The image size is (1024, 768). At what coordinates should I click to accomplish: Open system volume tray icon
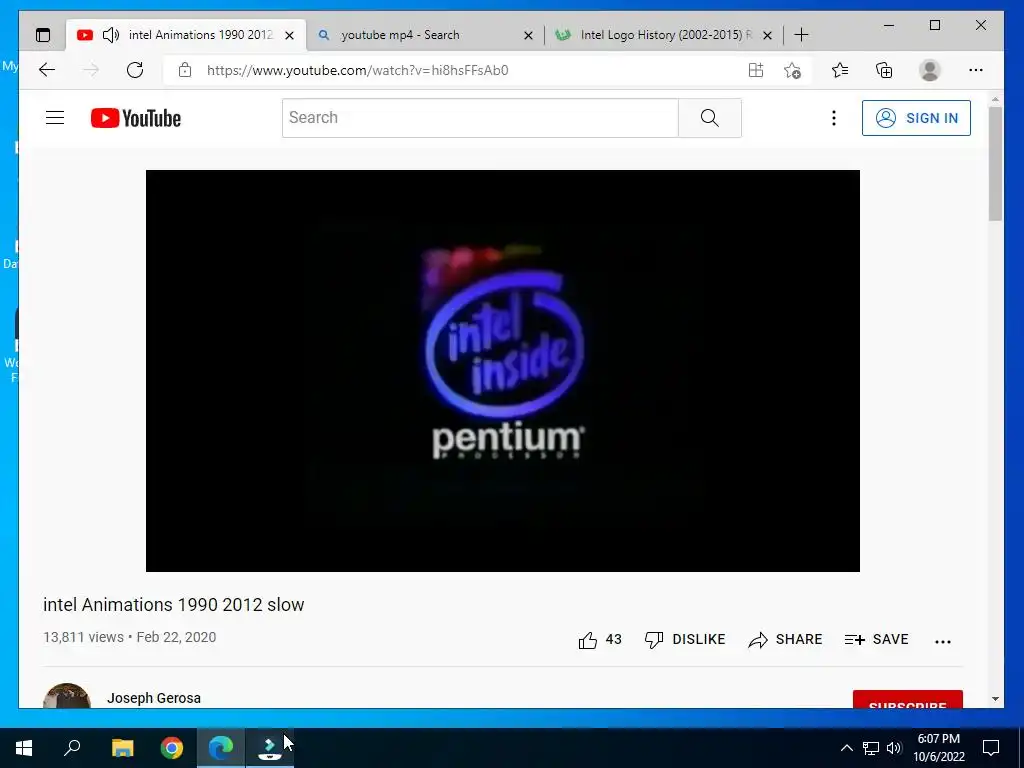click(894, 748)
